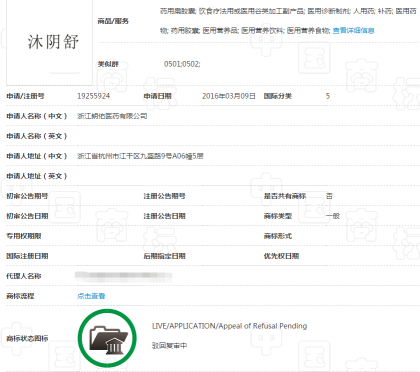Click the 初审公告期号 label
The image size is (420, 372).
(x=27, y=196)
